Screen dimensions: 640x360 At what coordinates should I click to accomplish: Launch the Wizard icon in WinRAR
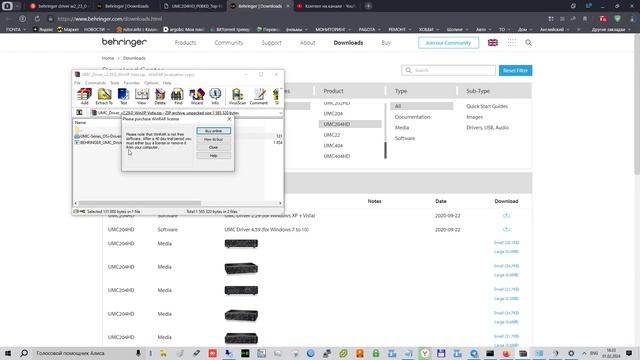click(x=197, y=95)
